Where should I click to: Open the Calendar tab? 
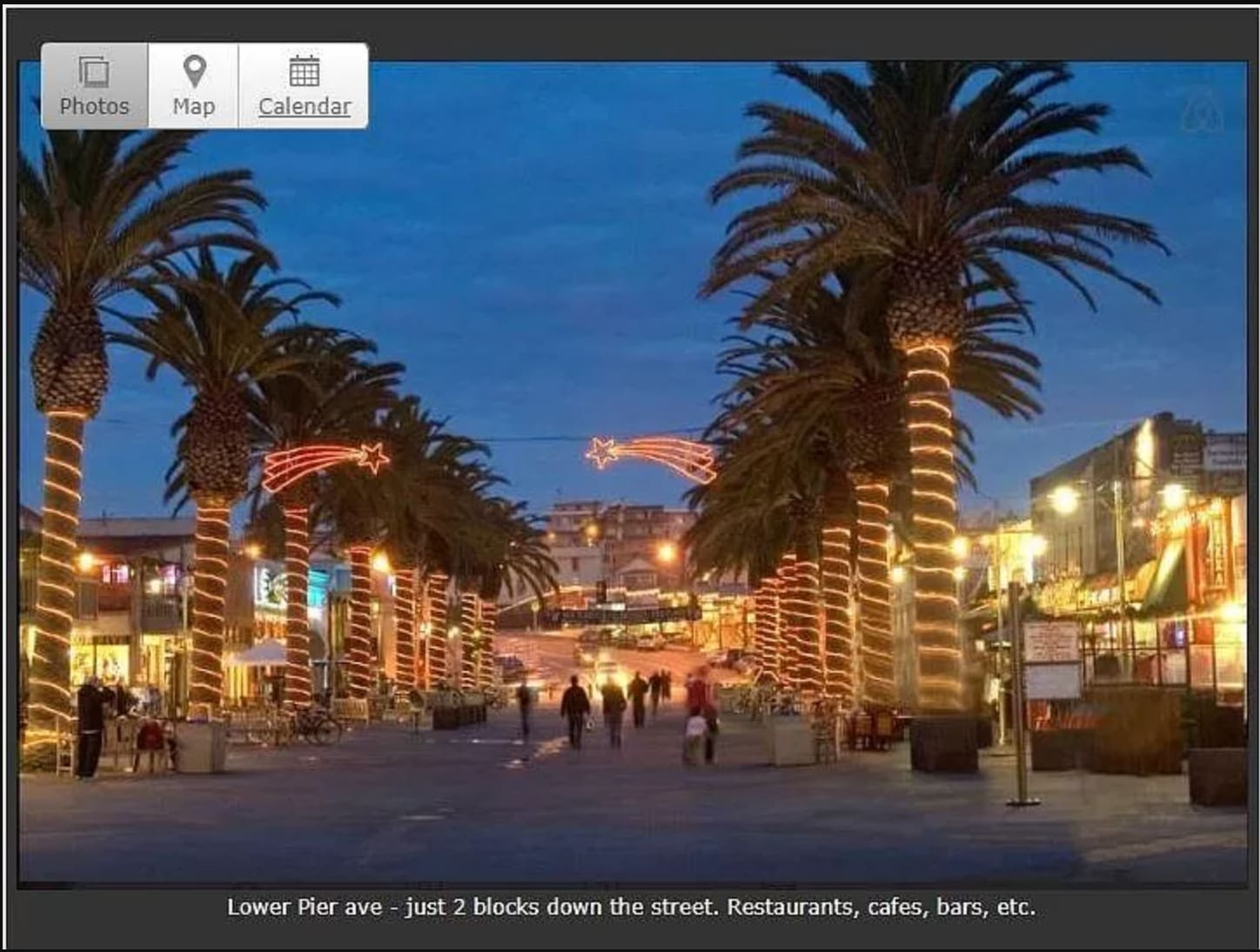(304, 86)
